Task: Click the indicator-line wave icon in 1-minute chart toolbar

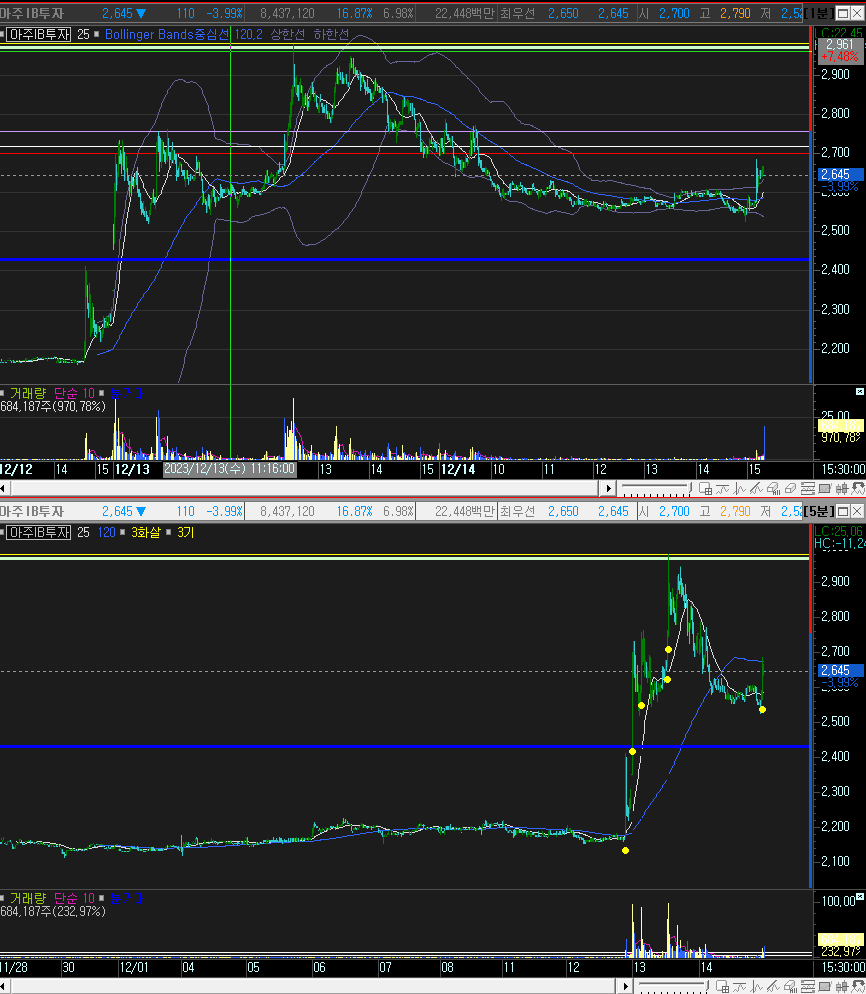Action: [x=722, y=488]
